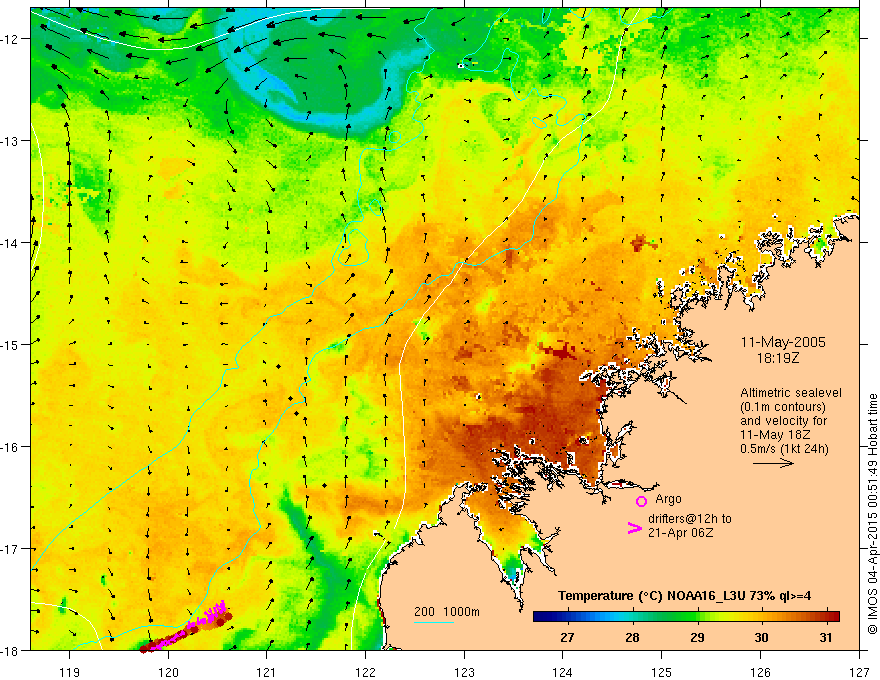The image size is (880, 680).
Task: Click the '121' longitude axis label
Action: pos(267,672)
